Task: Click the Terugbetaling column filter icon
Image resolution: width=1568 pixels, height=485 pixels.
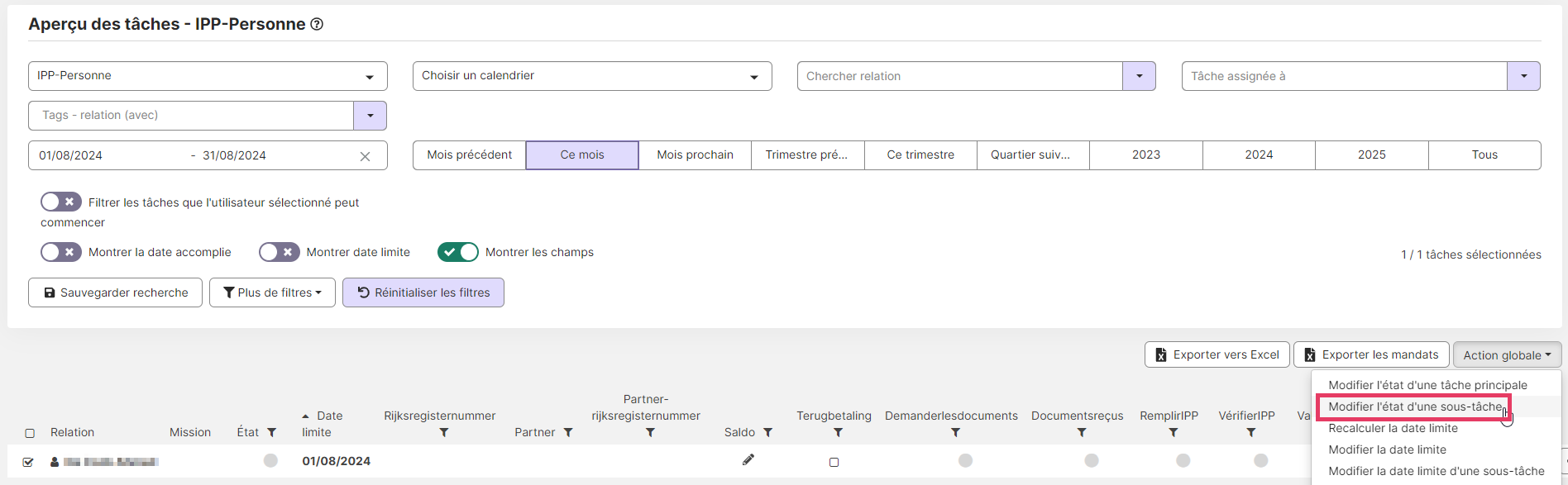Action: (x=838, y=432)
